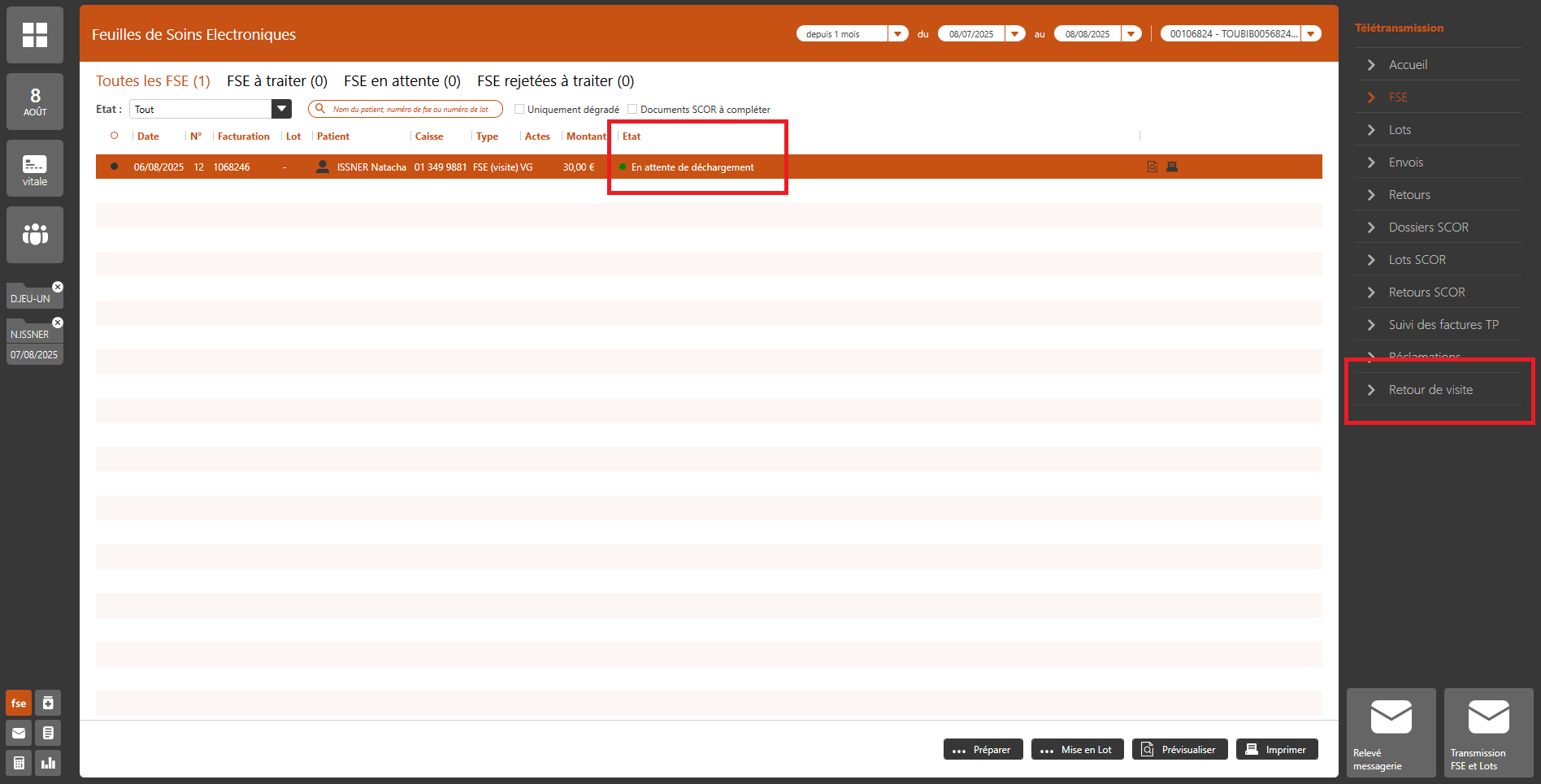The width and height of the screenshot is (1541, 784).
Task: Open the bar chart statistics icon
Action: click(x=49, y=763)
